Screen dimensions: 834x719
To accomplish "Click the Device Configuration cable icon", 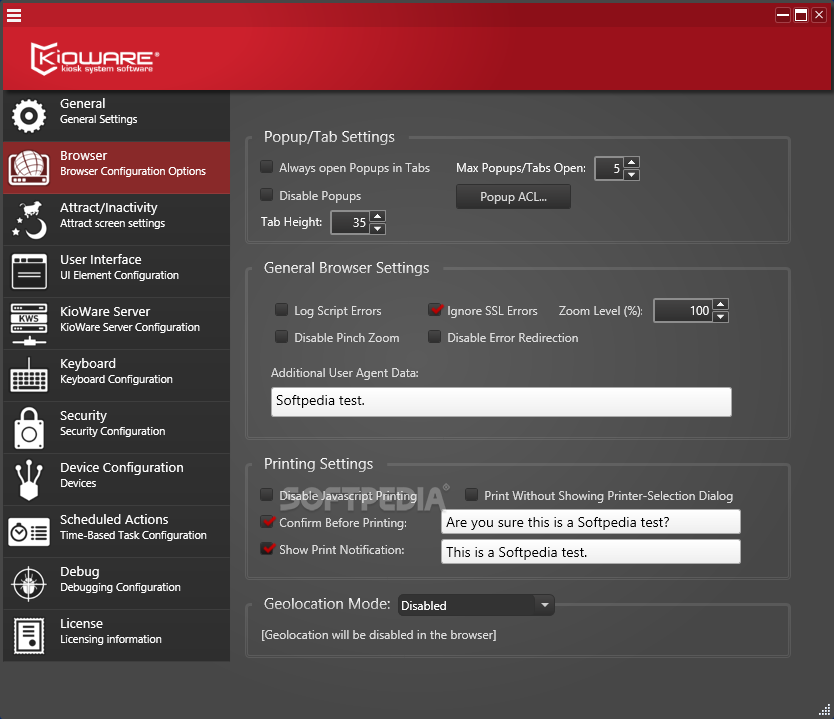I will [x=29, y=480].
